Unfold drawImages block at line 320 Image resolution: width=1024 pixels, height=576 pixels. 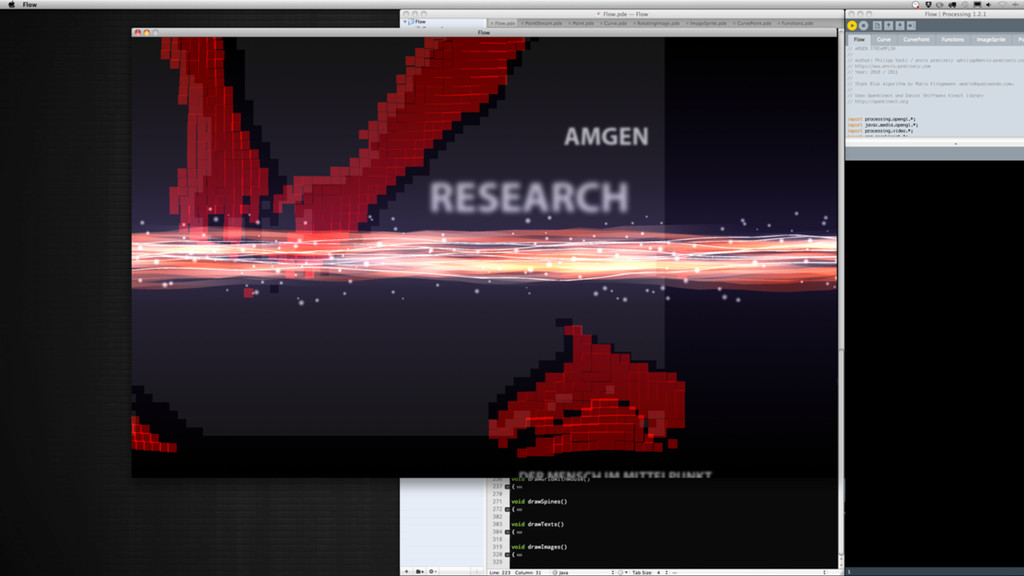[507, 554]
